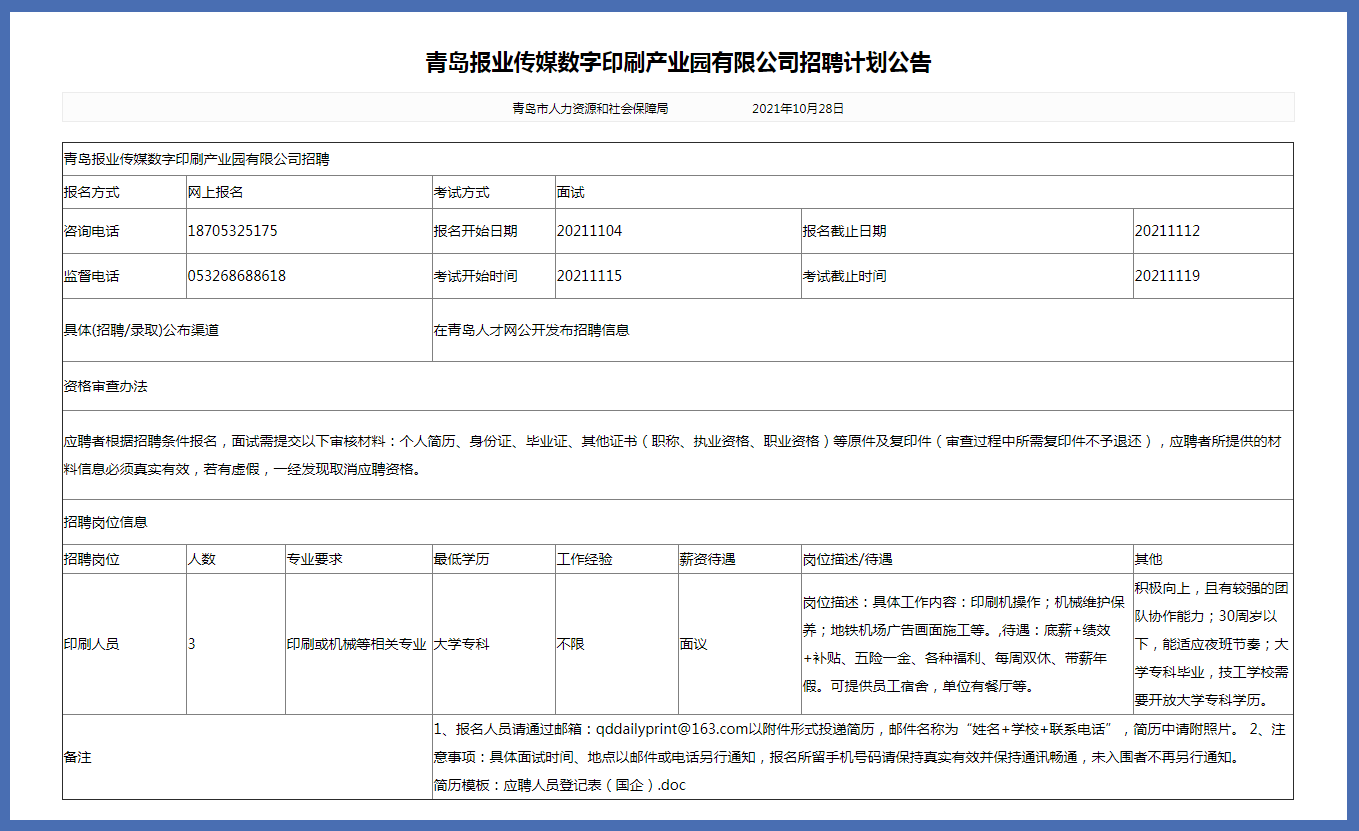1359x831 pixels.
Task: Click the publisher 青岛市人力资源和社会保障局
Action: point(590,108)
